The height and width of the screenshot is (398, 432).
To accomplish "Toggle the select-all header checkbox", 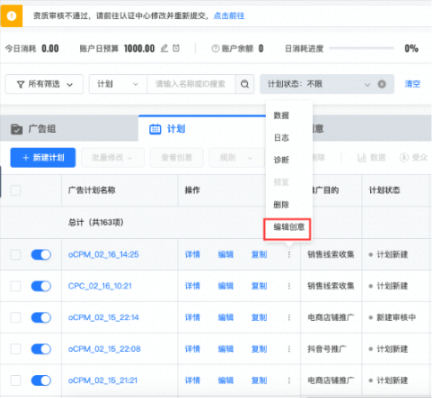I will (16, 190).
